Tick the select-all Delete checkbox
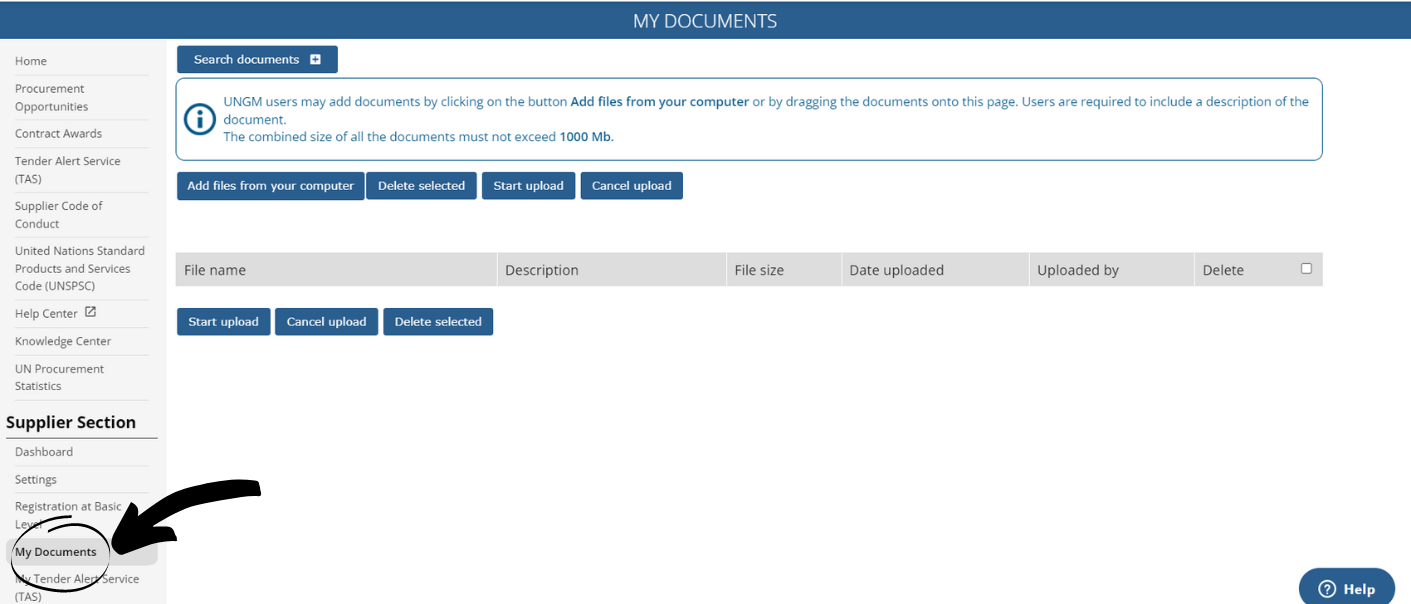The width and height of the screenshot is (1411, 604). (1306, 268)
